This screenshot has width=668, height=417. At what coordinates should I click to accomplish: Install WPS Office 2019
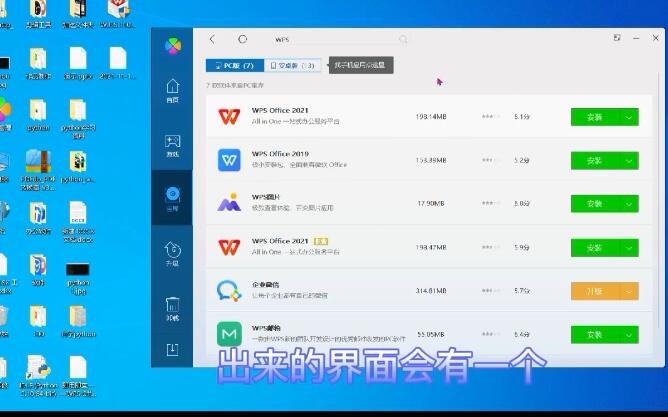click(x=595, y=161)
